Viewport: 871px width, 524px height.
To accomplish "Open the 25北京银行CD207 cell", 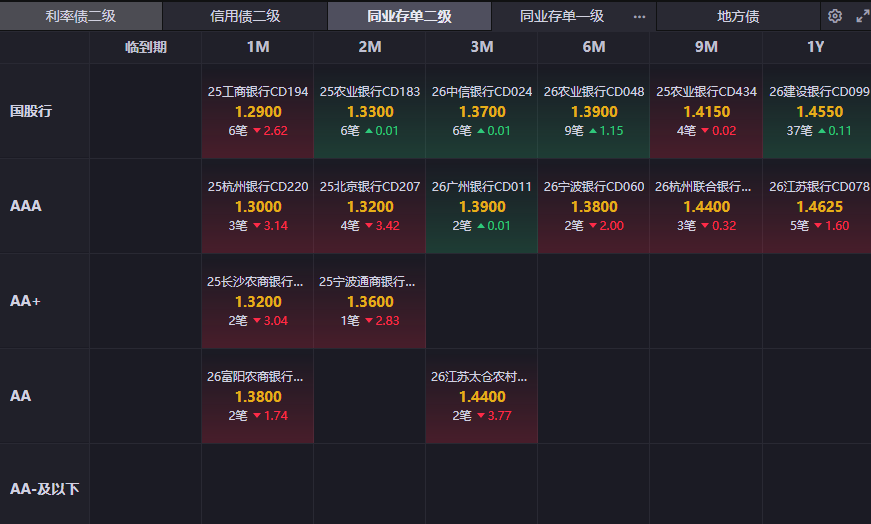I will coord(370,206).
